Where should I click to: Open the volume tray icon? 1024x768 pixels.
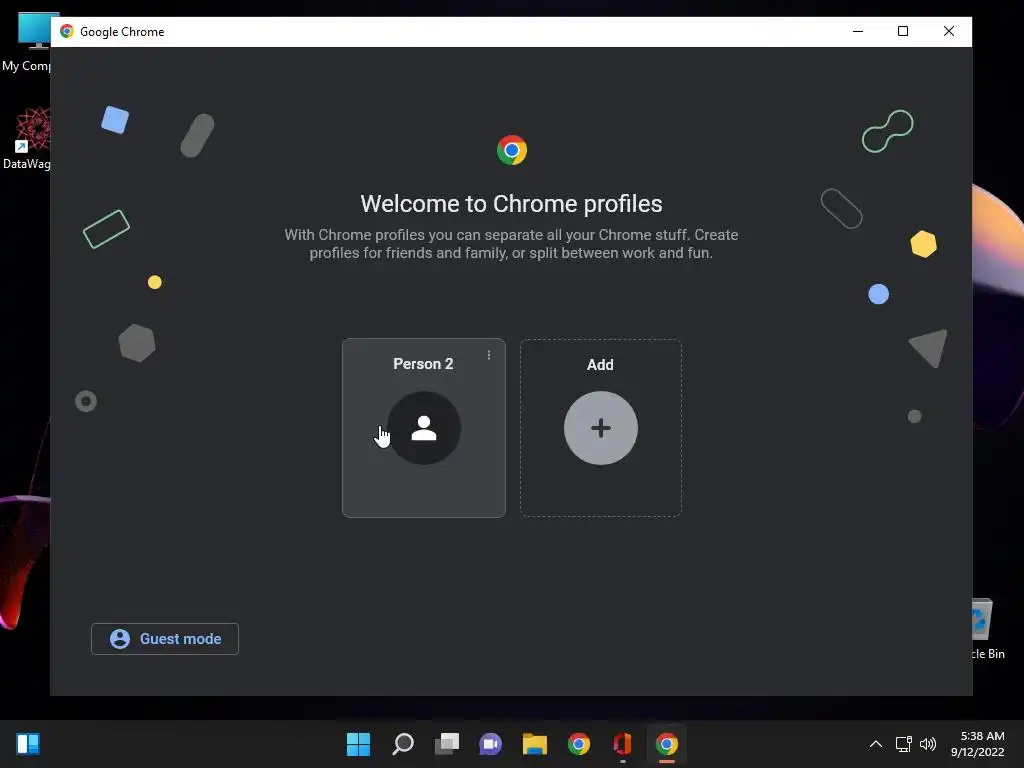(x=927, y=744)
